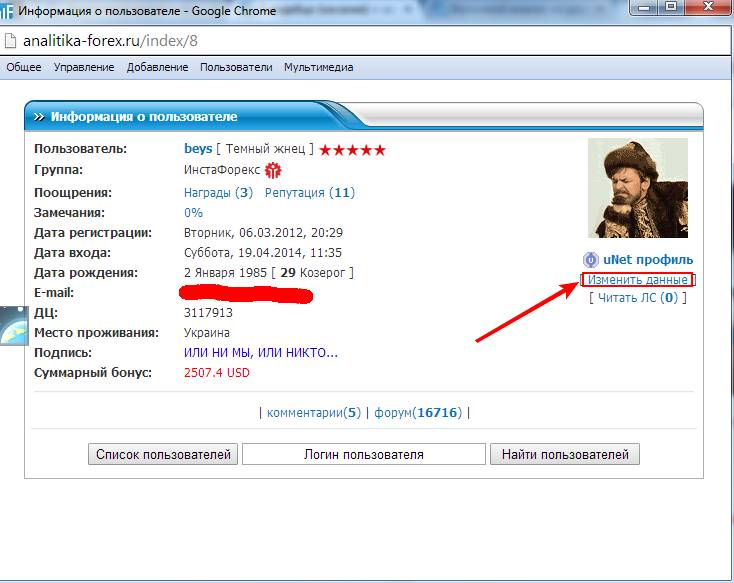Open the Добавление menu

tap(157, 68)
